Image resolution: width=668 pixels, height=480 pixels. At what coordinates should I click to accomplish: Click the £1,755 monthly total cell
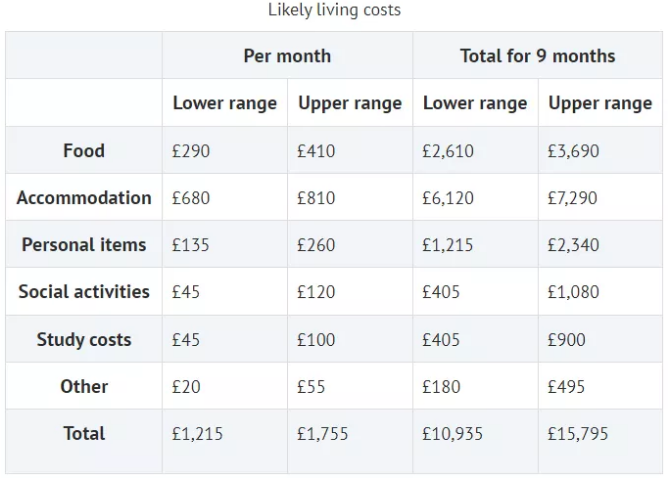coord(323,434)
